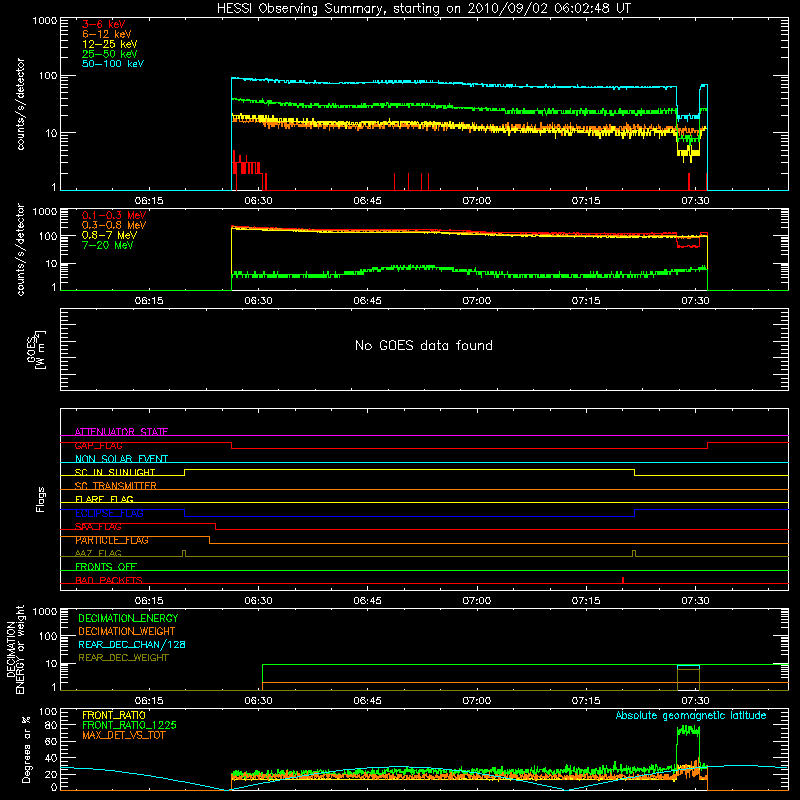Viewport: 800px width, 800px height.
Task: Click the counts/s/detector label of keV plot
Action: 20,104
